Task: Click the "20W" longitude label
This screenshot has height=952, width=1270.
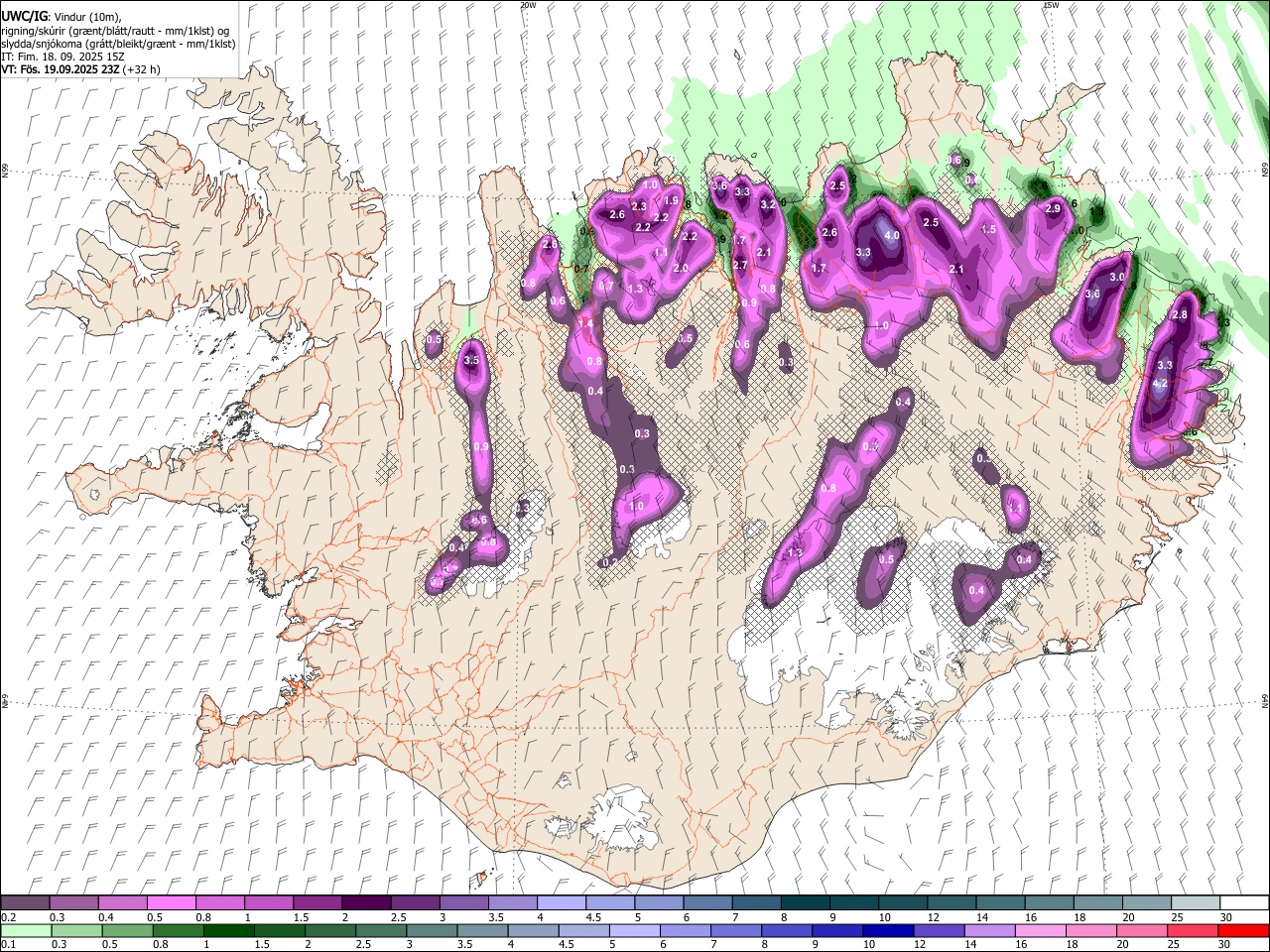Action: click(x=527, y=5)
